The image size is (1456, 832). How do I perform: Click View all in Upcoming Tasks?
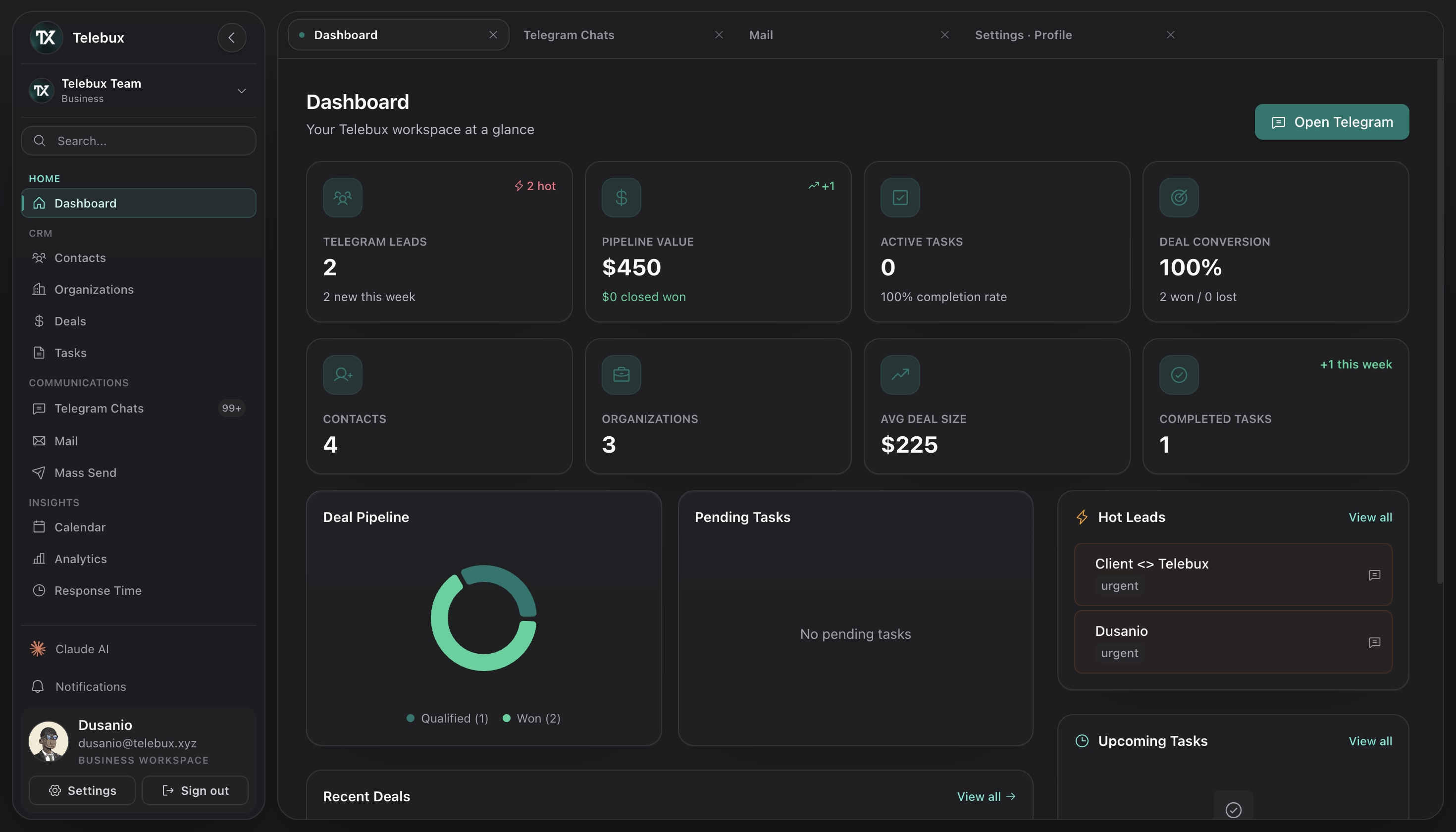pyautogui.click(x=1370, y=741)
